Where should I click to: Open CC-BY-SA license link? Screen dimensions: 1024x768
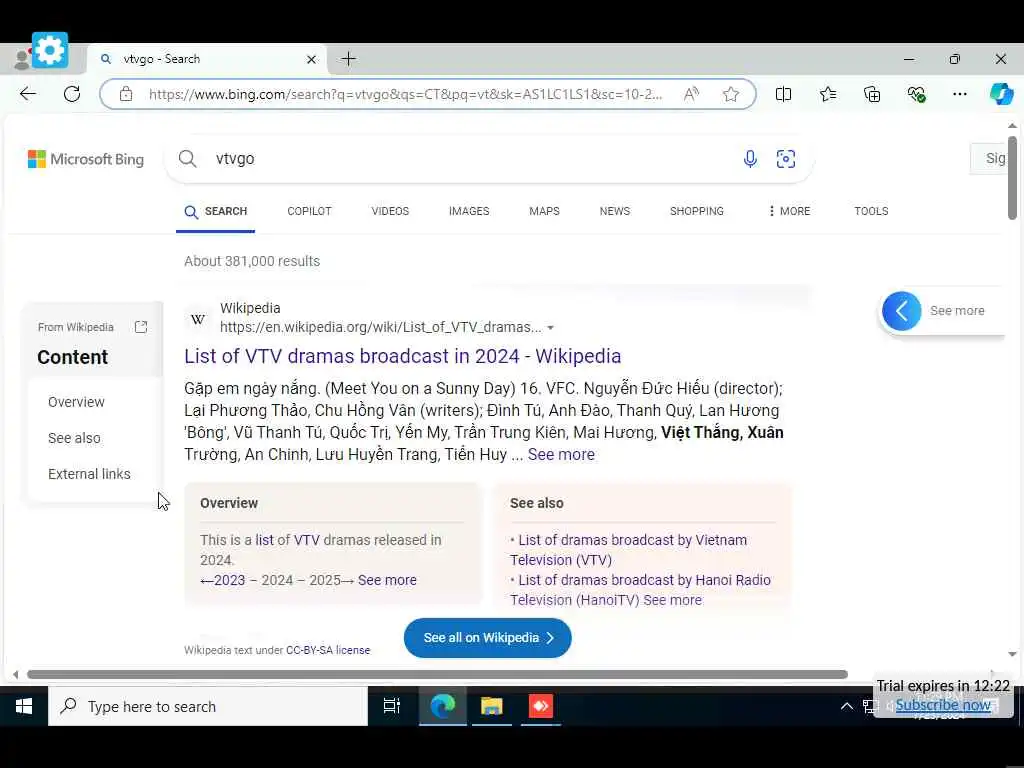tap(328, 650)
